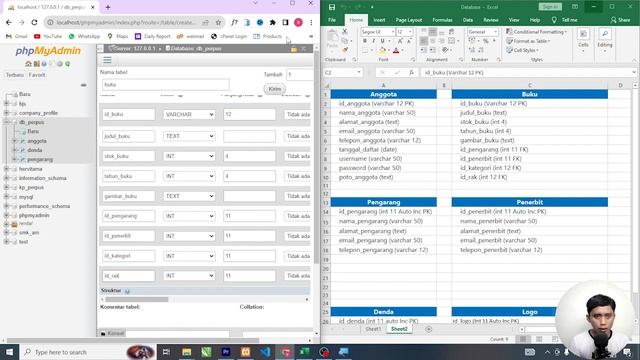640x360 pixels.
Task: Open the Terbaru list in phpMyAdmin sidebar
Action: coord(15,75)
